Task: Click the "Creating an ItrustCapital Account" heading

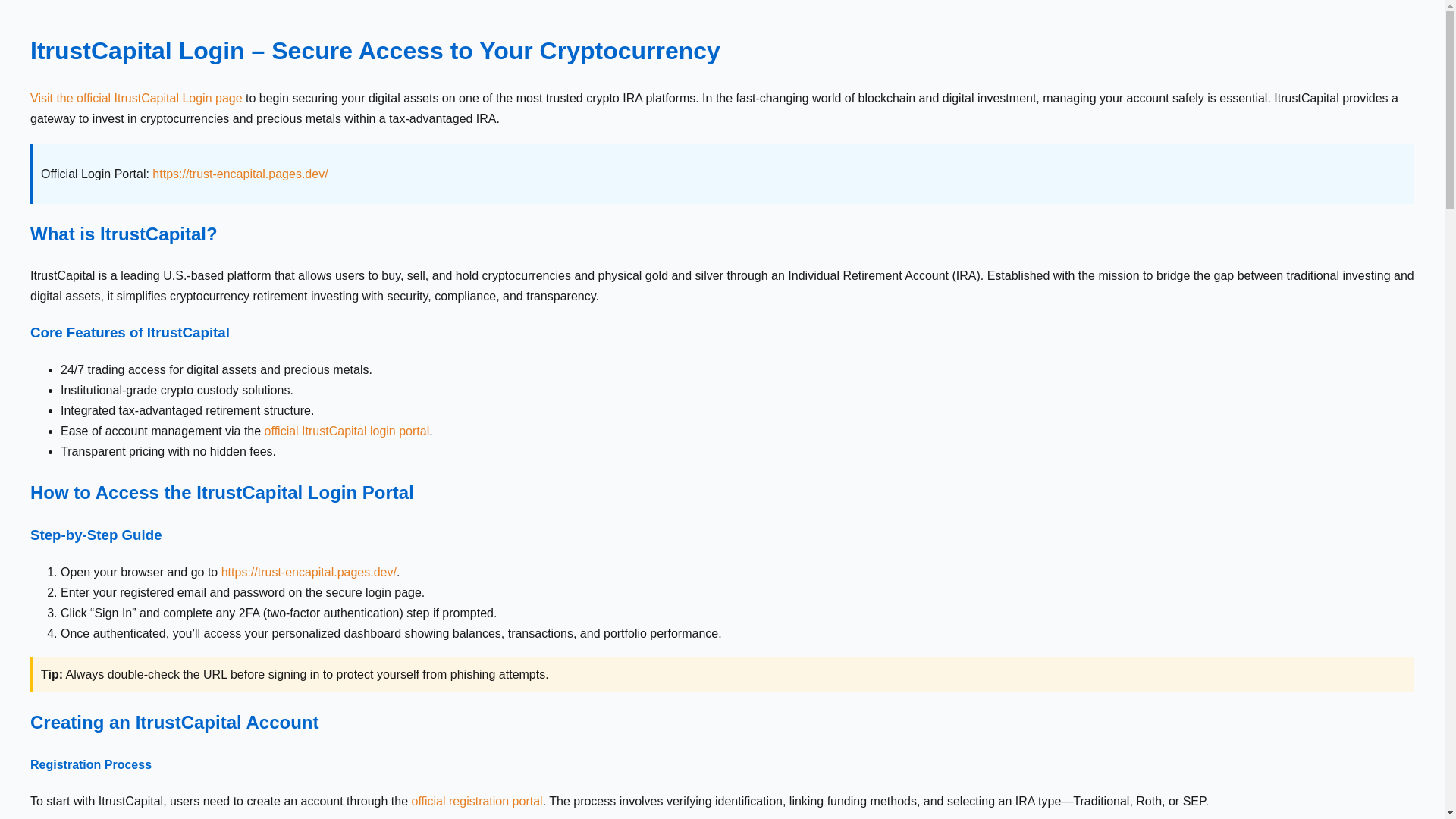Action: point(174,723)
